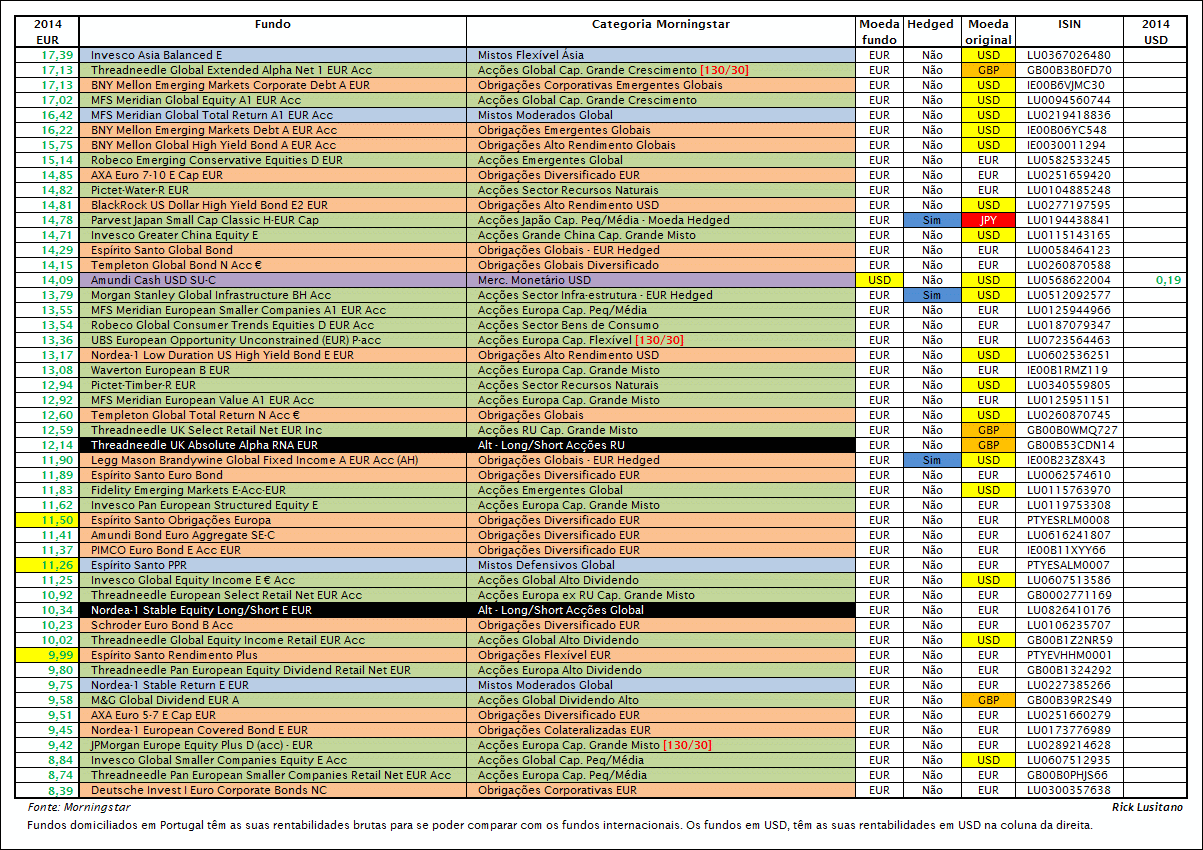Image resolution: width=1203 pixels, height=850 pixels.
Task: Click 'Alt - Long/Short Acções RU' category
Action: pyautogui.click(x=661, y=445)
